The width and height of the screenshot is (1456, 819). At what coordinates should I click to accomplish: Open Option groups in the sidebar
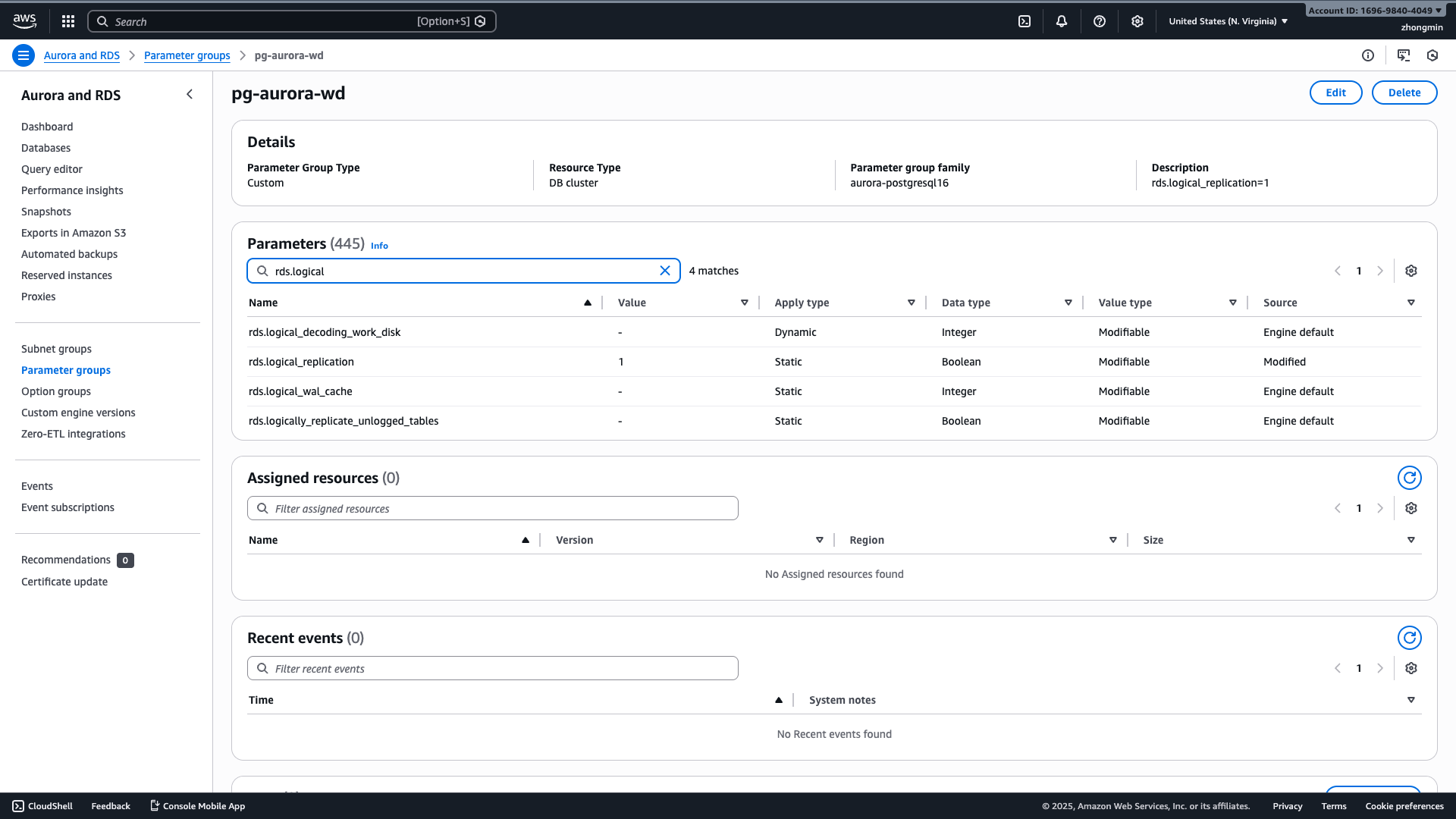tap(56, 391)
